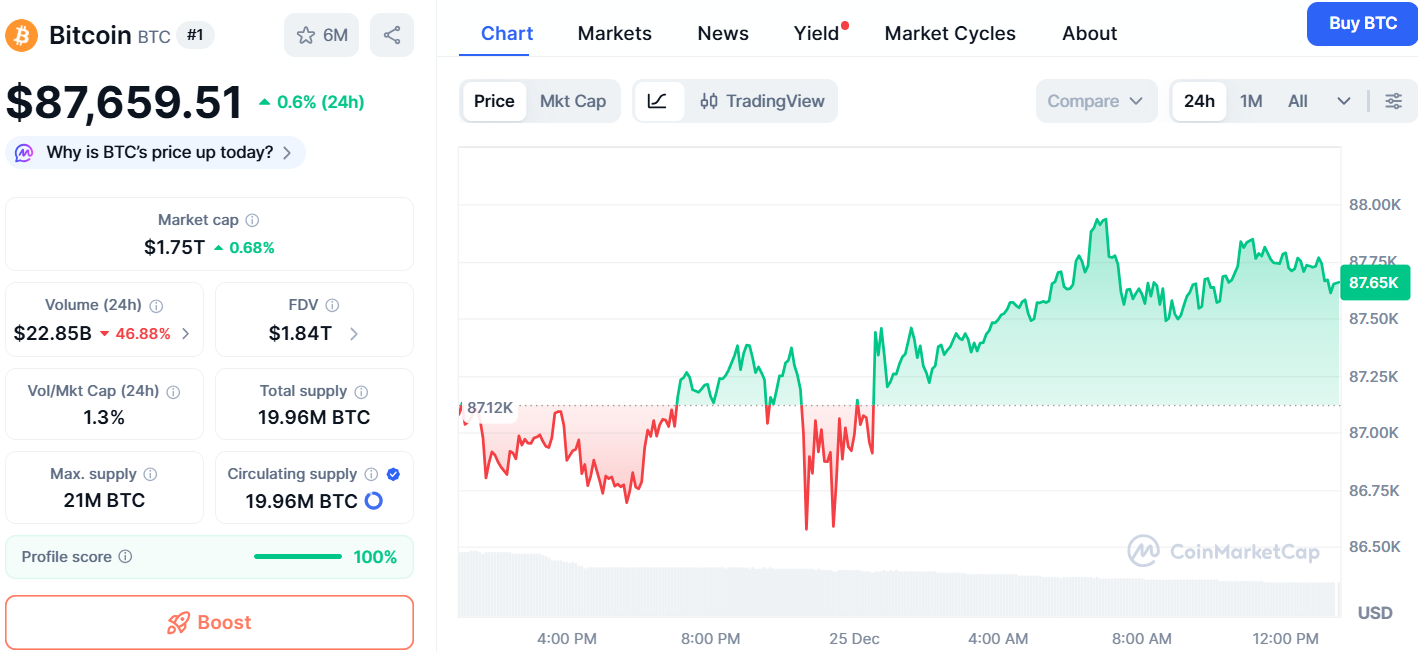Click the share icon button
Viewport: 1418px width, 652px height.
pos(391,35)
